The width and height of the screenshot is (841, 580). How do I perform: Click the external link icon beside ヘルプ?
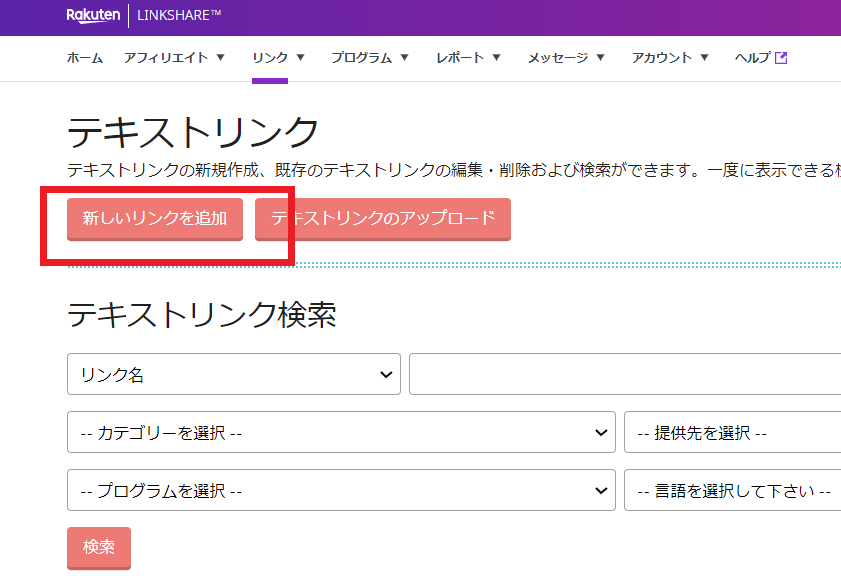[x=781, y=58]
